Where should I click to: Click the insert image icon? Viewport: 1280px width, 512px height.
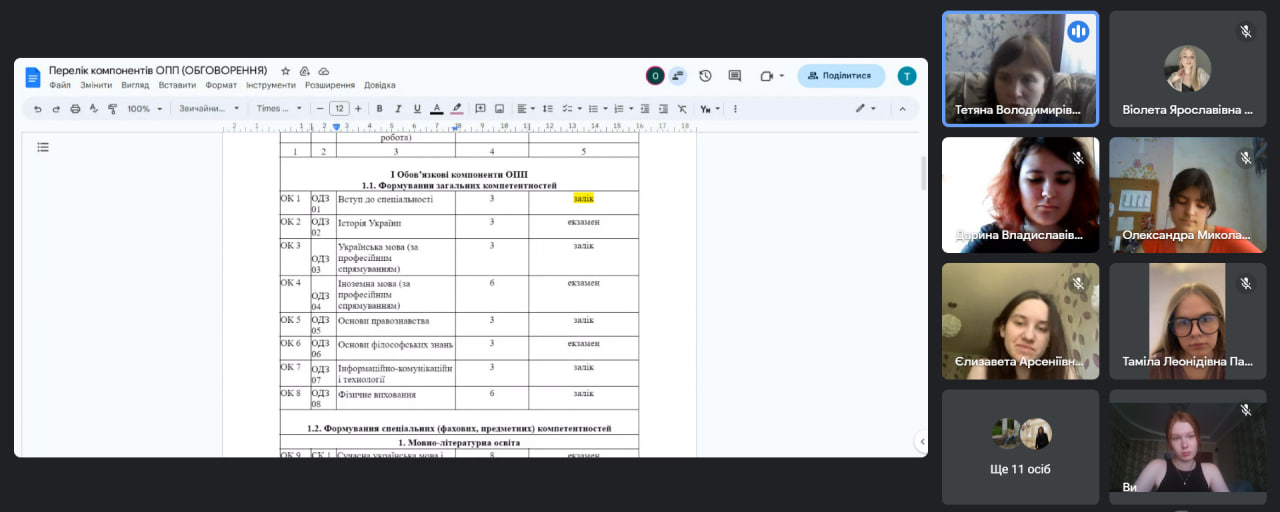point(499,109)
